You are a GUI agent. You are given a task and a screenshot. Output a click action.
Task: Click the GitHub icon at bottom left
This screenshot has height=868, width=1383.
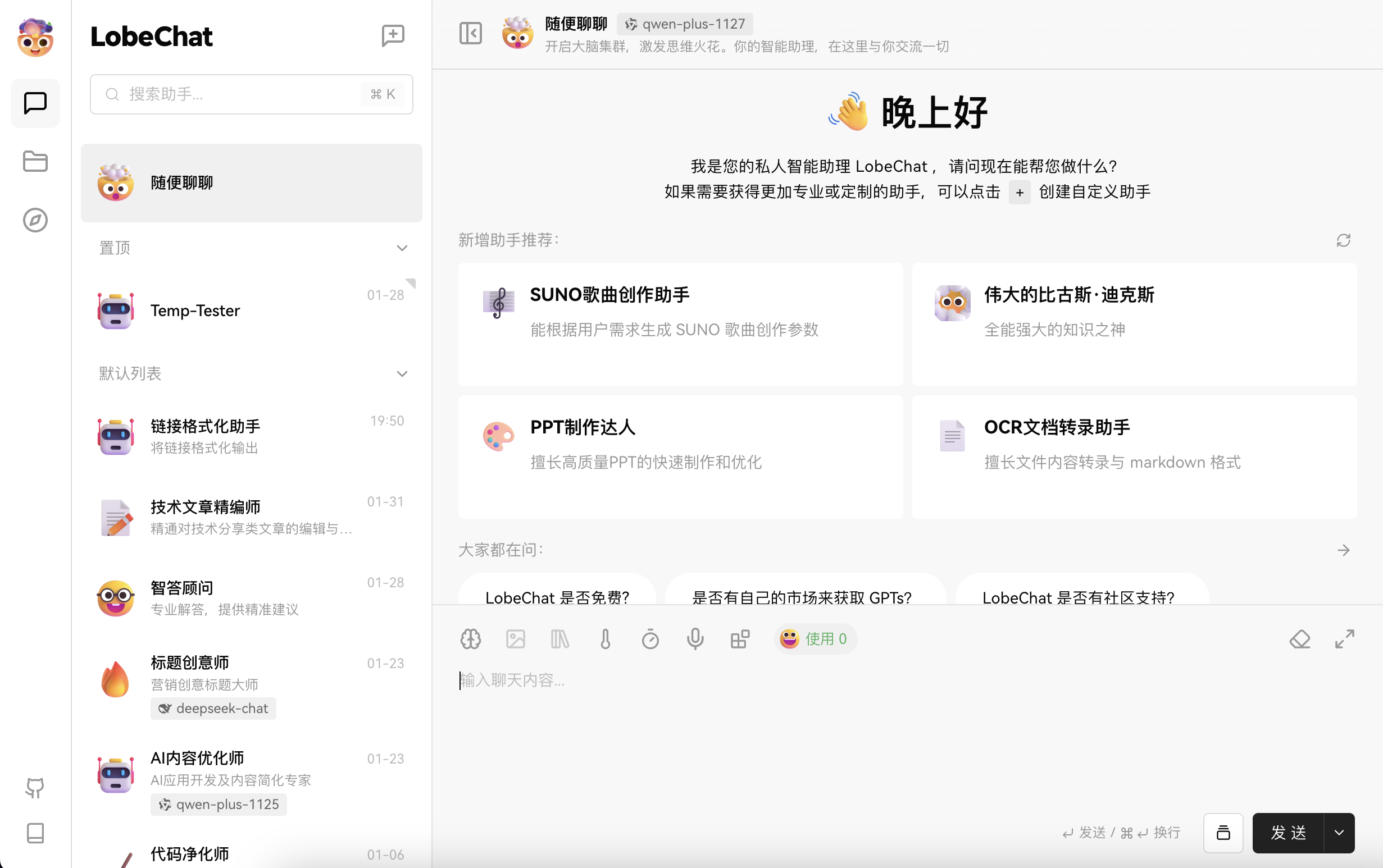coord(35,788)
